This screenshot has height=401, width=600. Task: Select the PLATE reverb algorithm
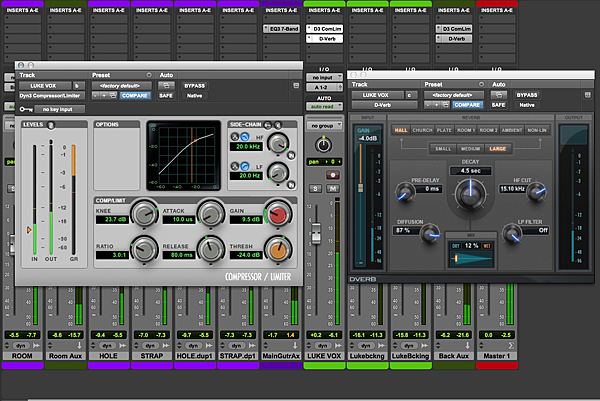[x=444, y=130]
